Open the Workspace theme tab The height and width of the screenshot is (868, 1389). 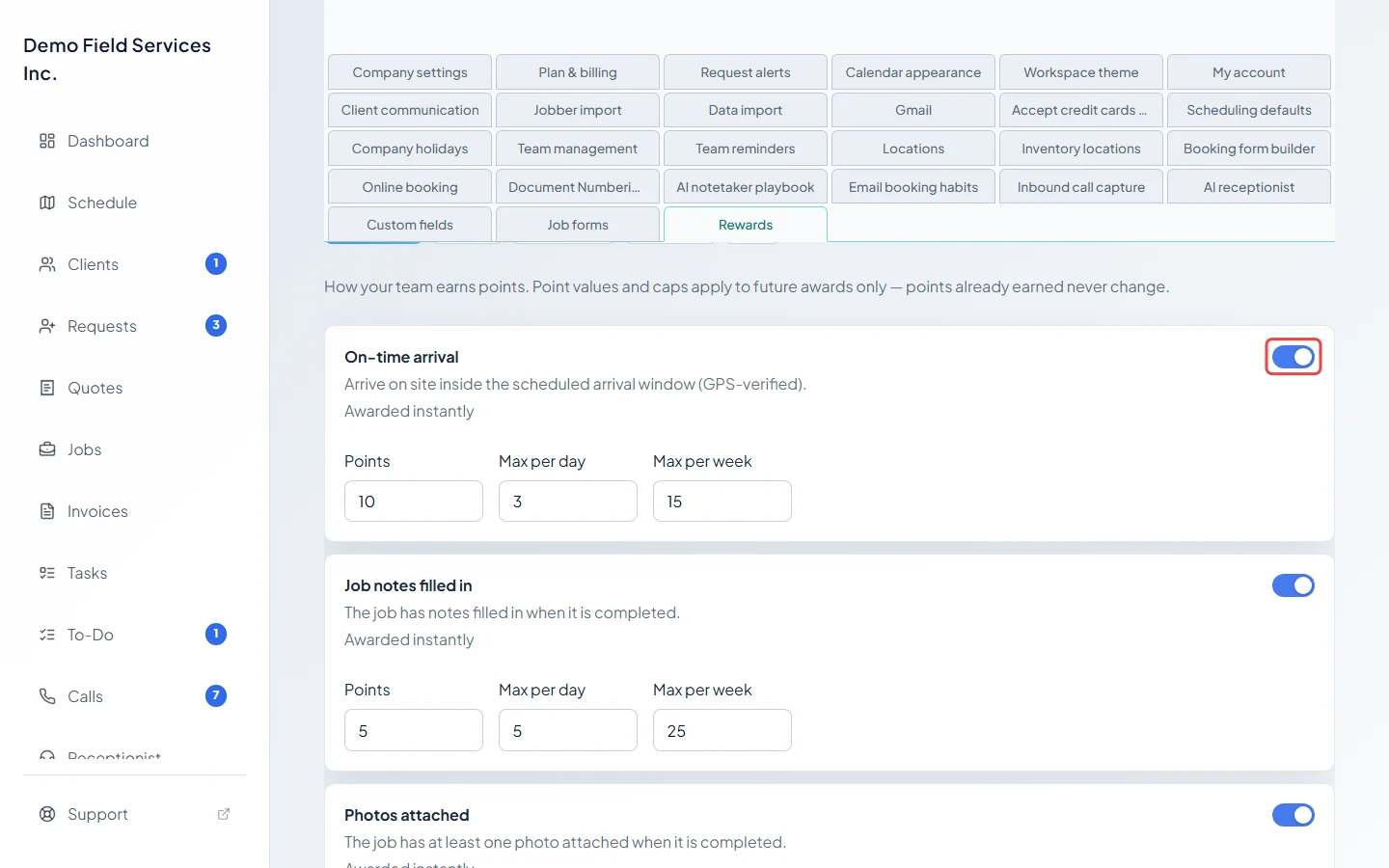coord(1081,72)
